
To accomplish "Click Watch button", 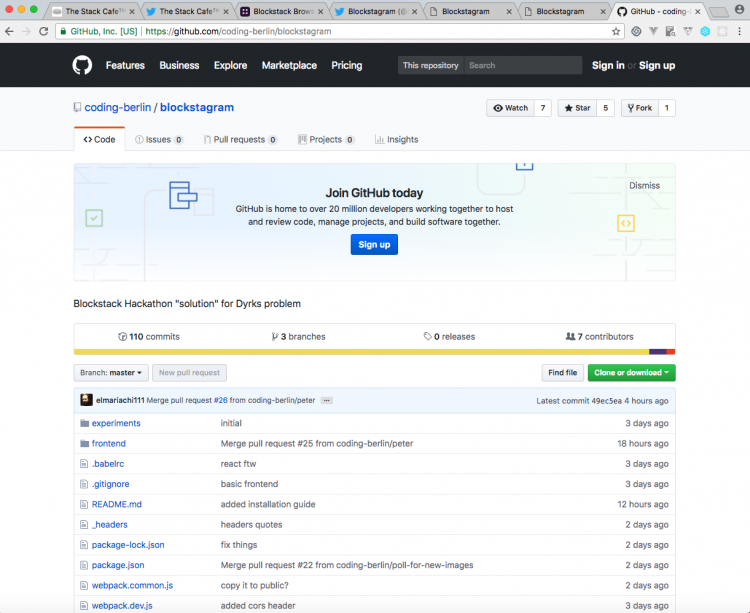I will tap(510, 108).
